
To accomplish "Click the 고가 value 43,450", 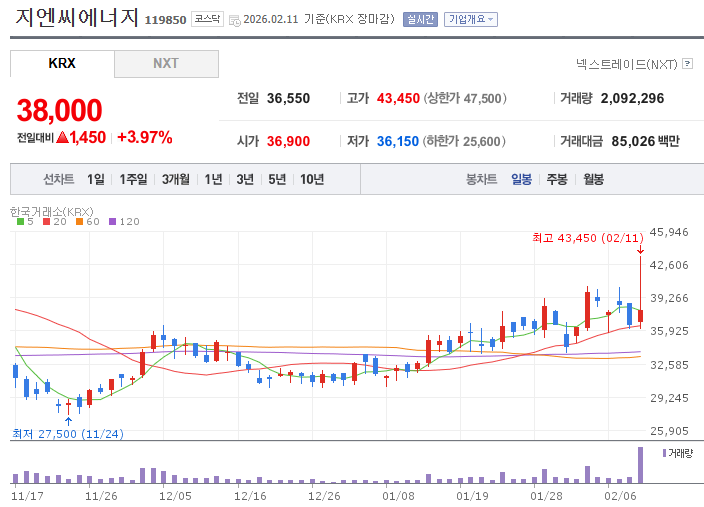I will point(398,98).
